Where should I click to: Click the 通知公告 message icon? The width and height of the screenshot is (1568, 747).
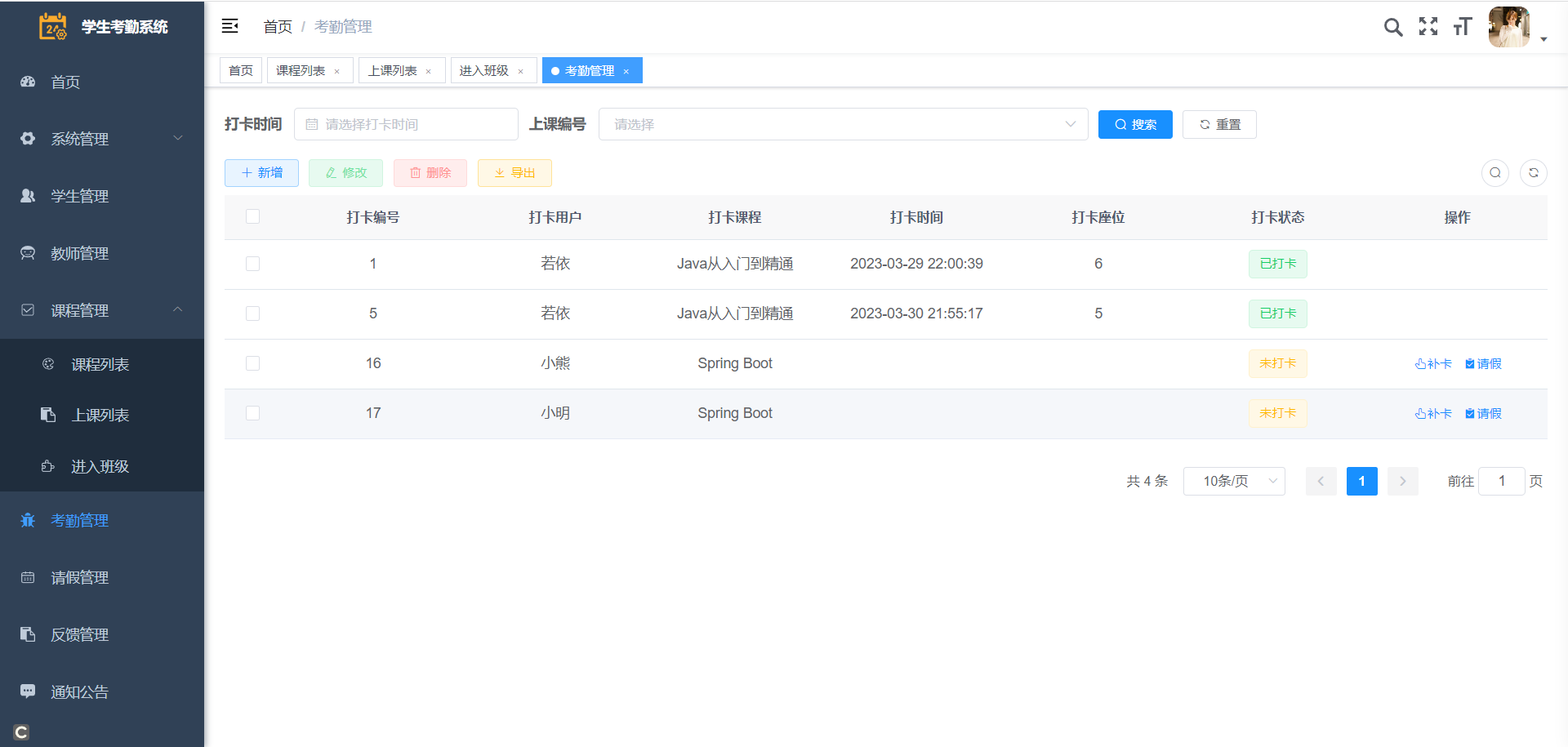click(28, 691)
